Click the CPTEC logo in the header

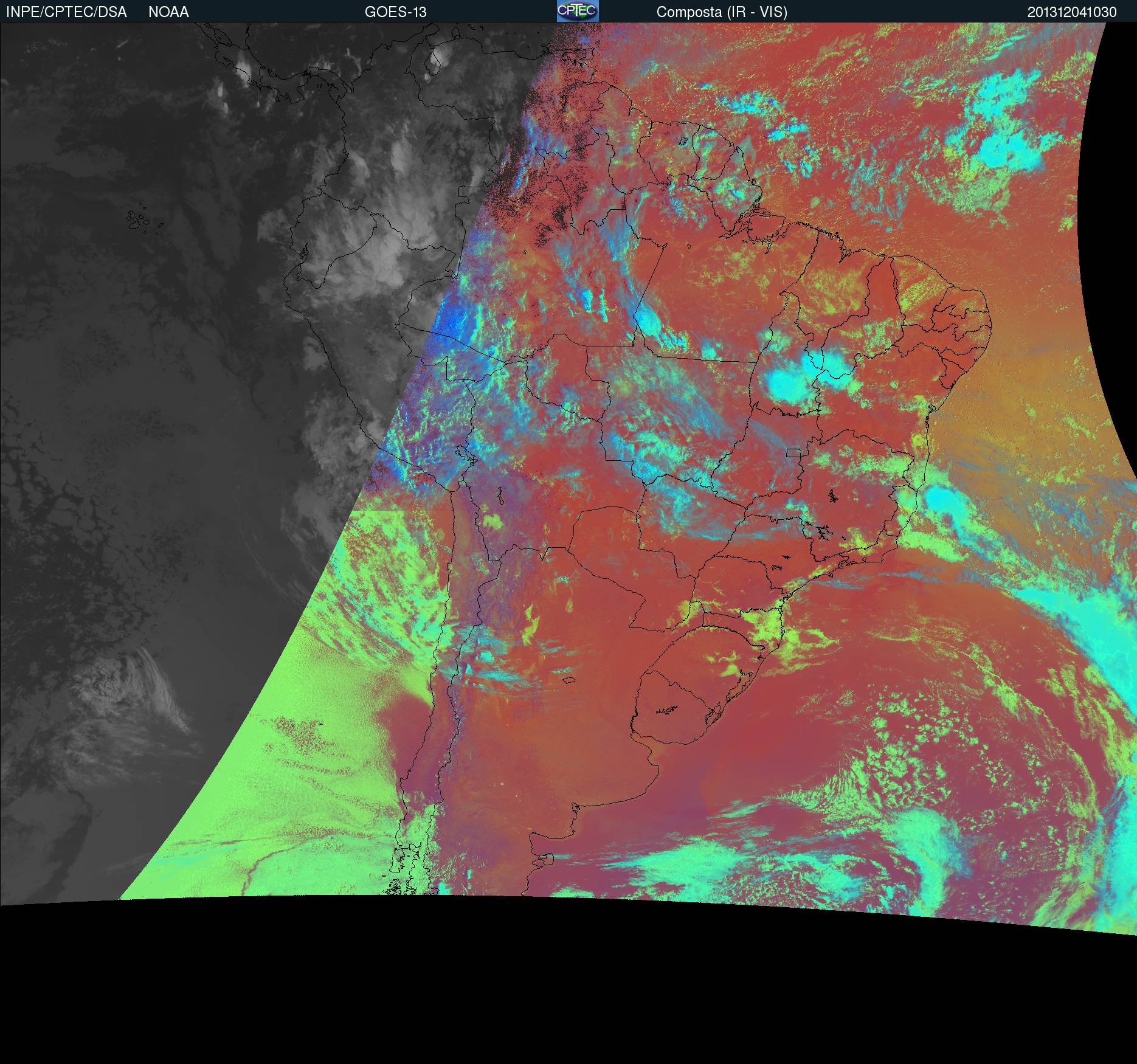(x=578, y=11)
